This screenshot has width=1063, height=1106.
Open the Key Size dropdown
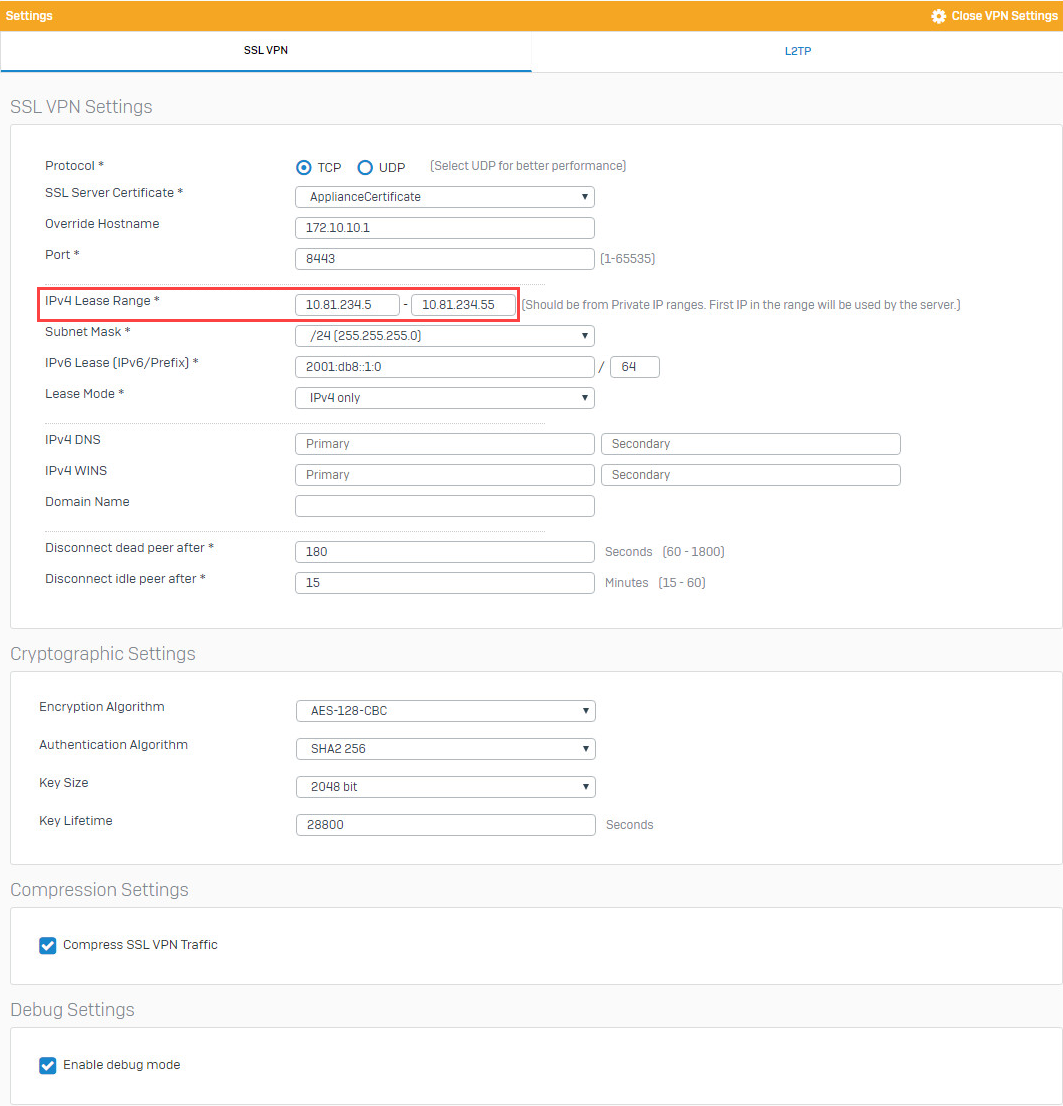click(446, 787)
